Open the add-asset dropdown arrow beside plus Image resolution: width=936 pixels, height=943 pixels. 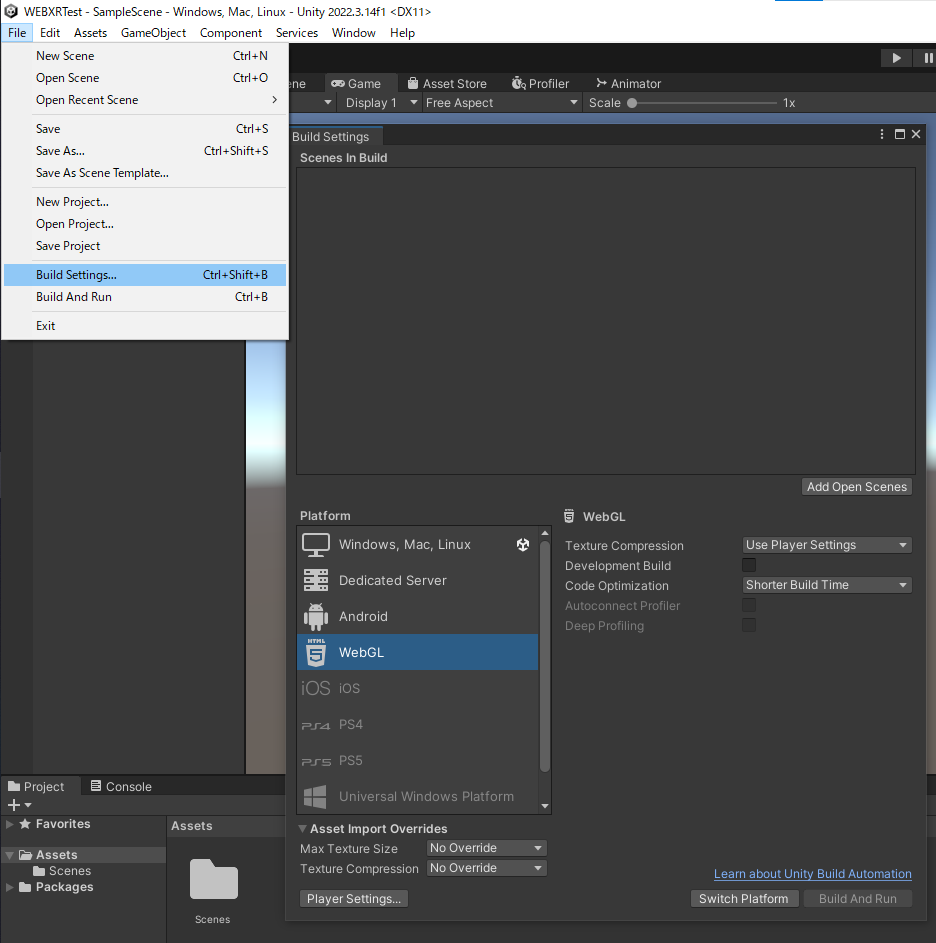click(28, 805)
